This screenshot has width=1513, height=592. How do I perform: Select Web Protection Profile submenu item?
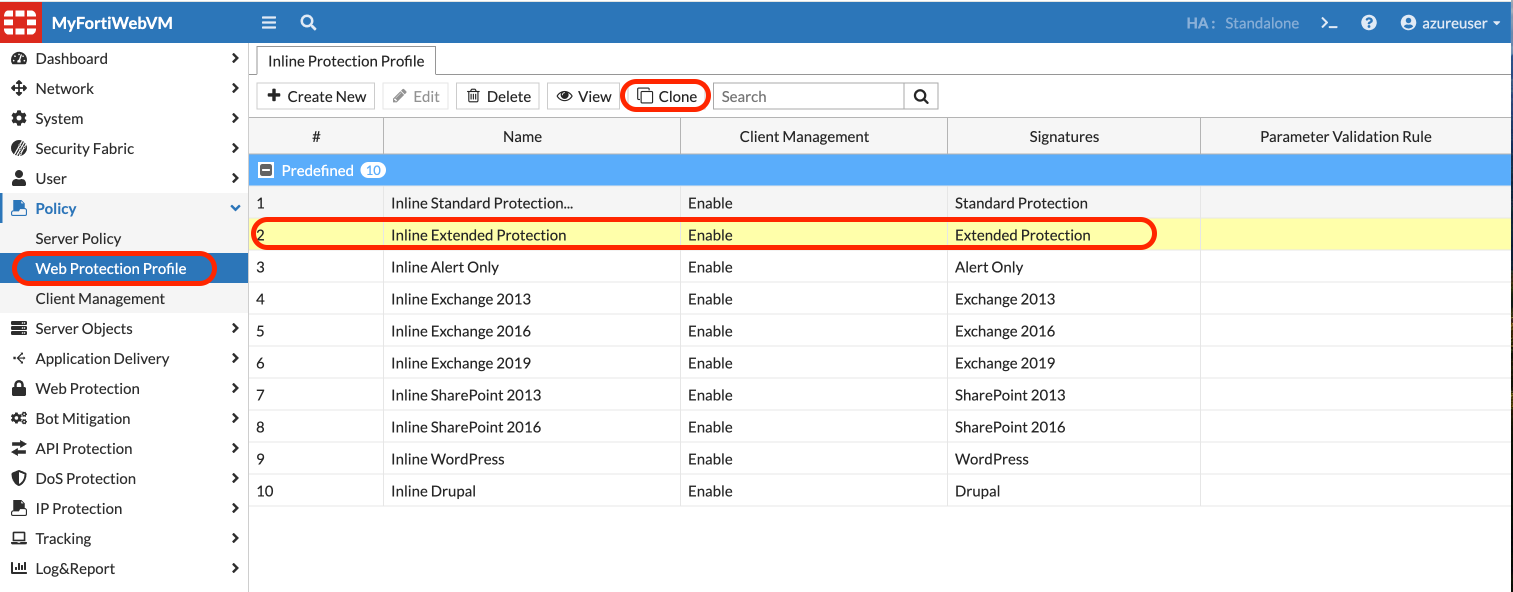[x=124, y=269]
